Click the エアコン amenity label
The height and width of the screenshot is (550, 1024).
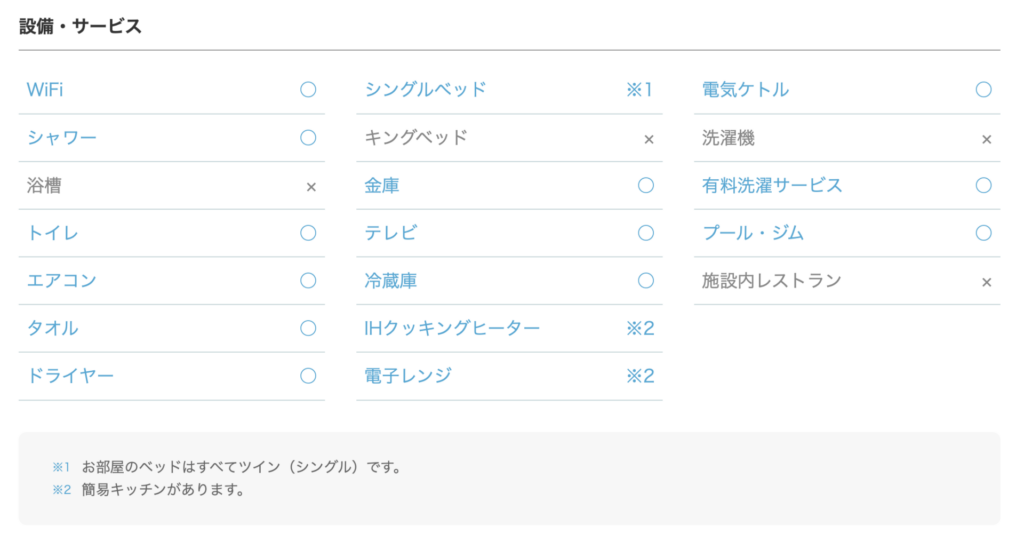pyautogui.click(x=62, y=281)
